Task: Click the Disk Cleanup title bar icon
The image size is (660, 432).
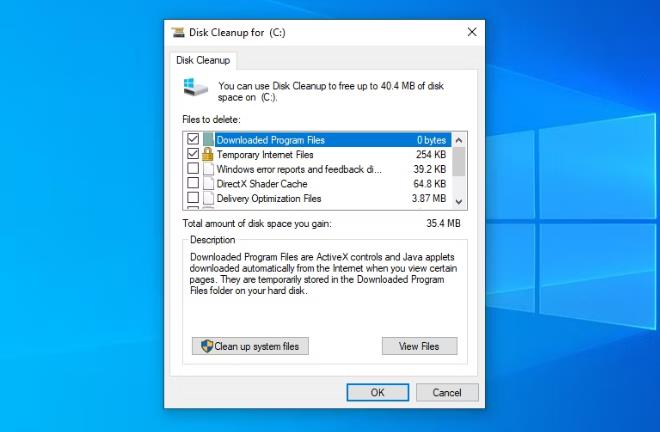Action: 178,32
